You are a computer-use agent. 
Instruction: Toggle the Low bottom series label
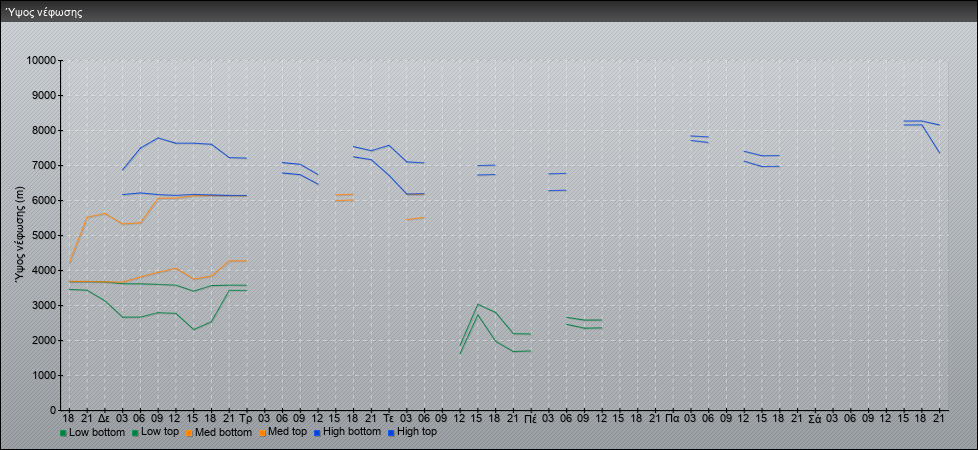pos(97,432)
